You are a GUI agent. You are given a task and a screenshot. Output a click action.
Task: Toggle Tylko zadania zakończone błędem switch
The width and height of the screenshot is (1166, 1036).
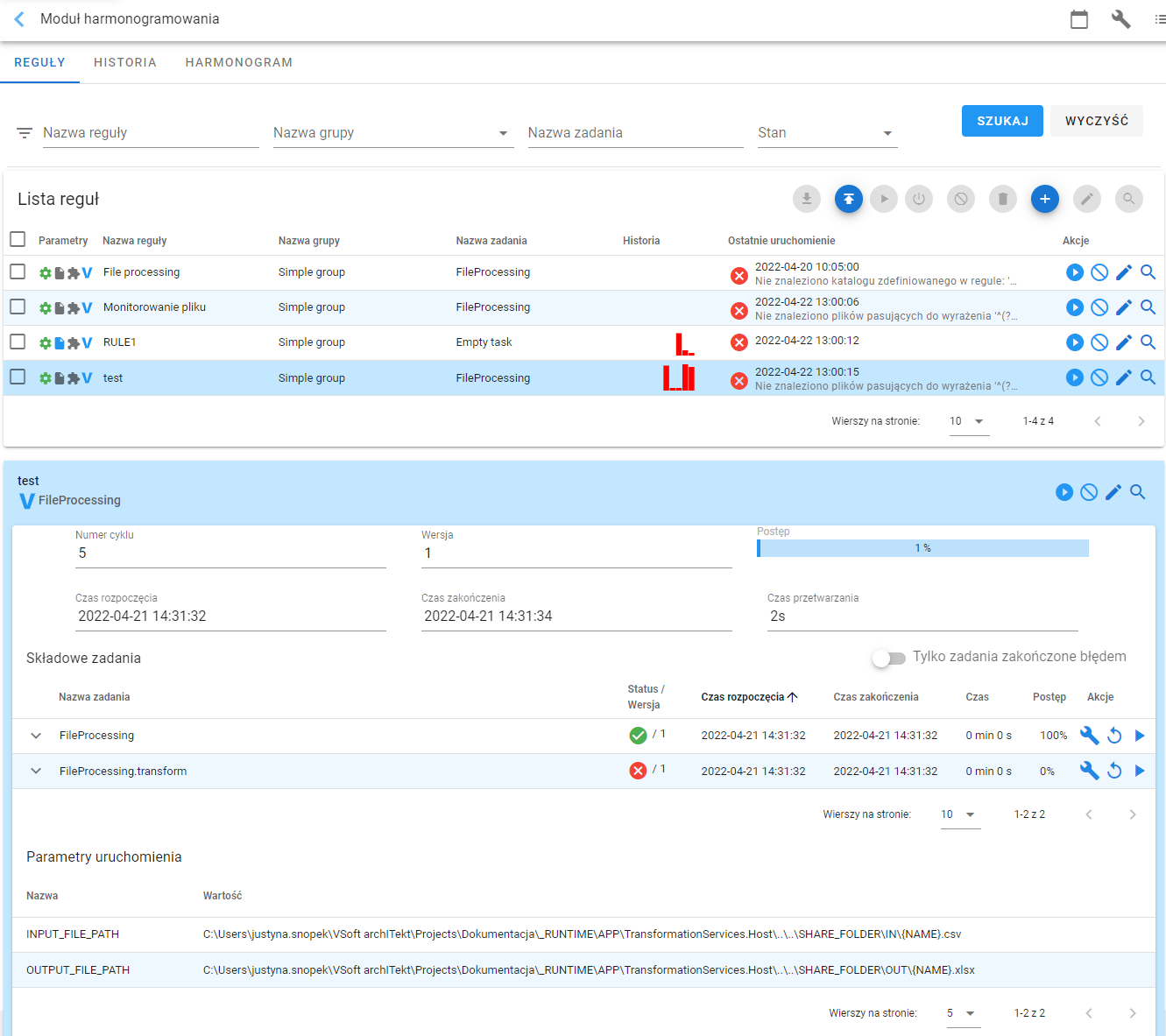click(889, 658)
